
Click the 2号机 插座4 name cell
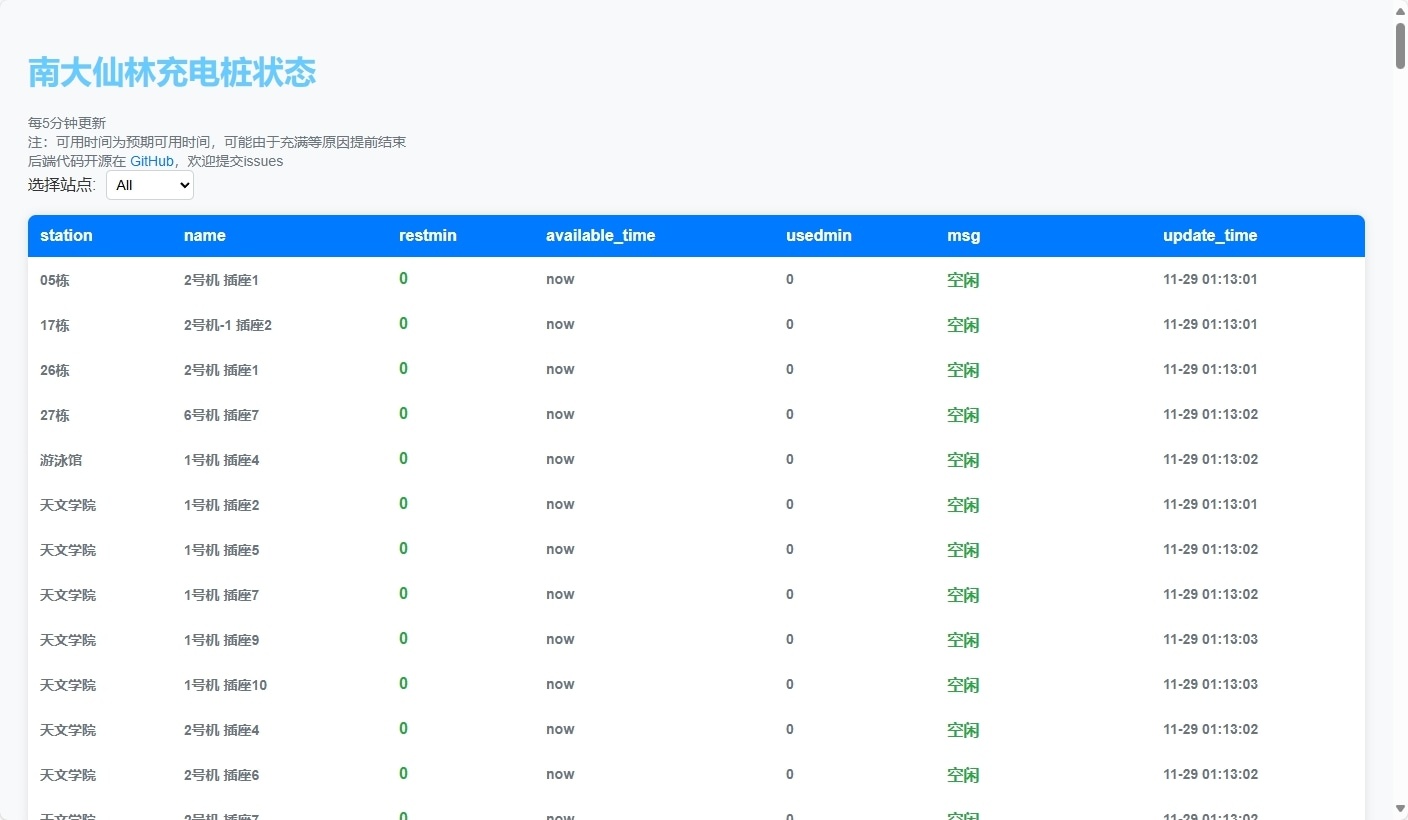pos(221,730)
